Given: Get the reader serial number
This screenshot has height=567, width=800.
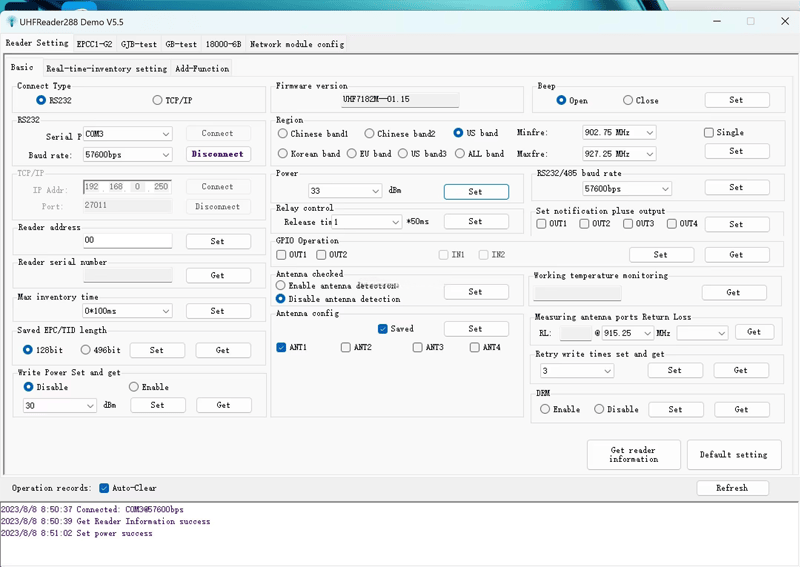Looking at the screenshot, I should (218, 275).
